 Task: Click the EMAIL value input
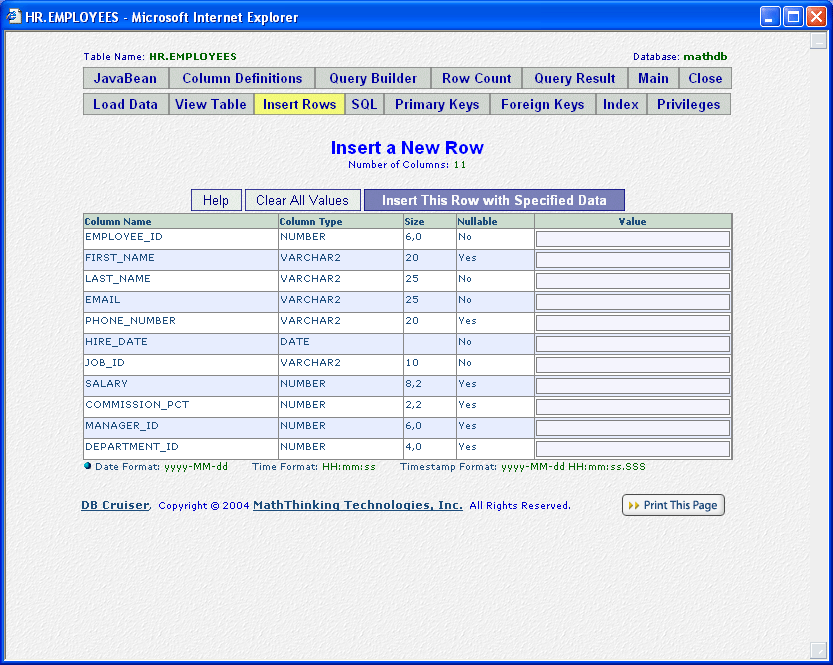[x=633, y=302]
